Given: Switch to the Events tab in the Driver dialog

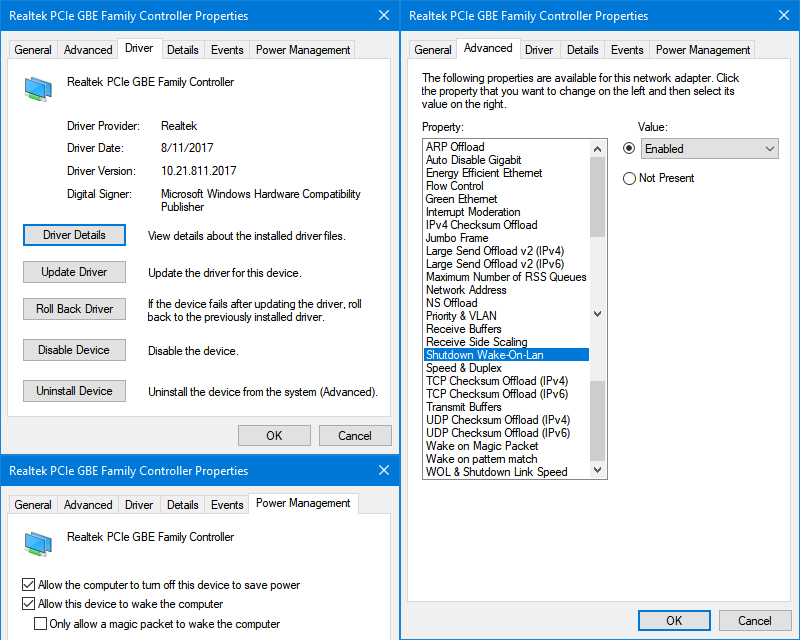Looking at the screenshot, I should pos(227,50).
